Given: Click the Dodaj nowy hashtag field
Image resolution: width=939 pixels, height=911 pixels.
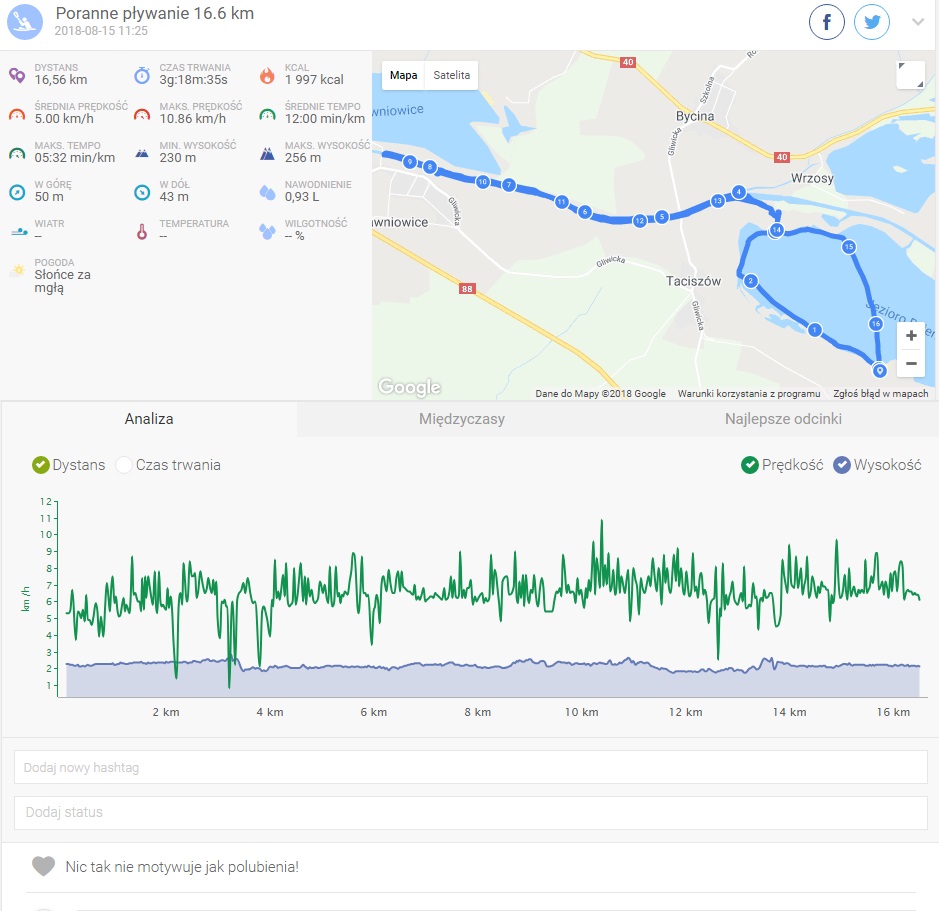Looking at the screenshot, I should point(470,767).
